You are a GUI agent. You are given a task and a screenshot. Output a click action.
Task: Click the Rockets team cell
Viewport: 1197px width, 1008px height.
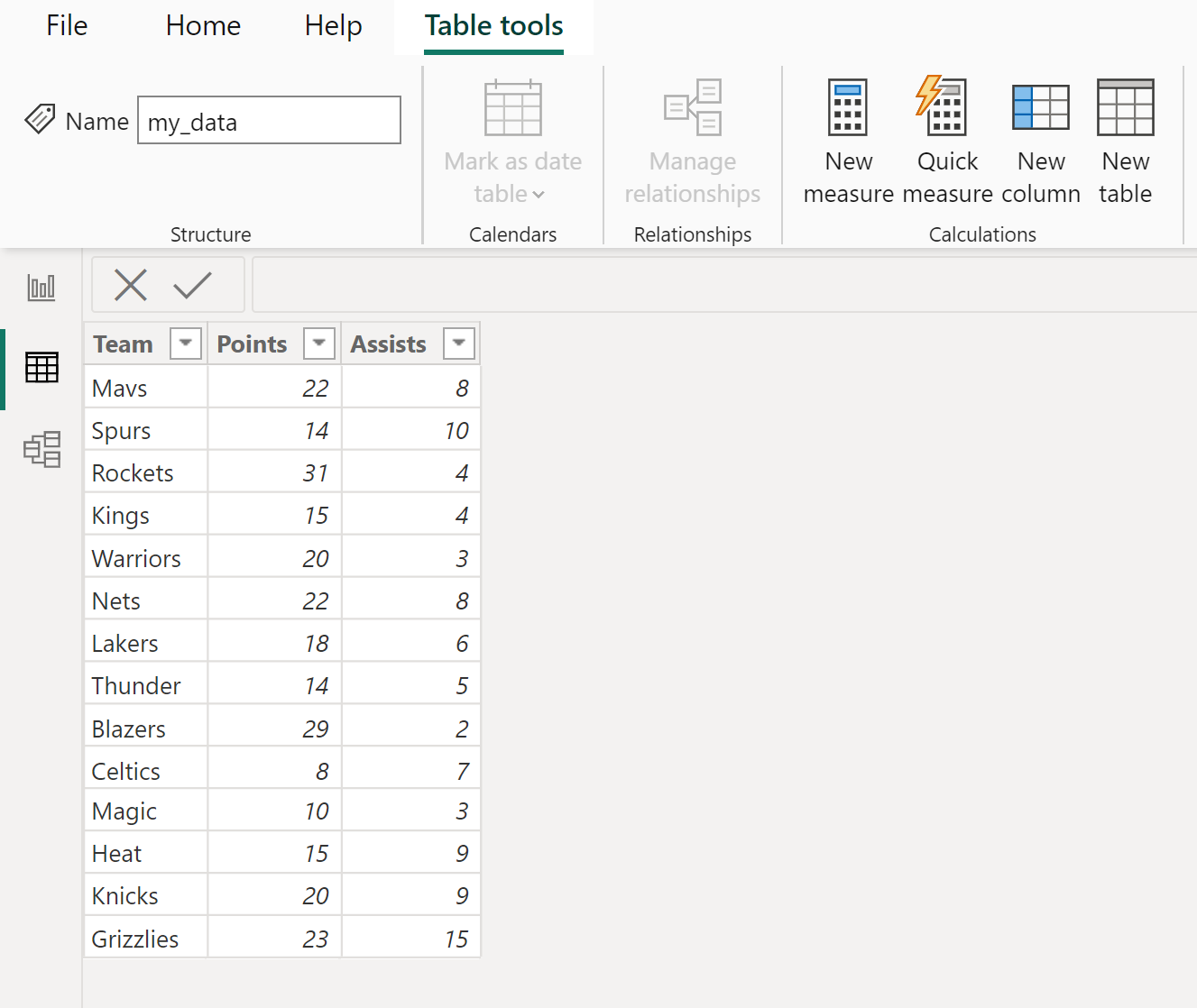point(146,472)
